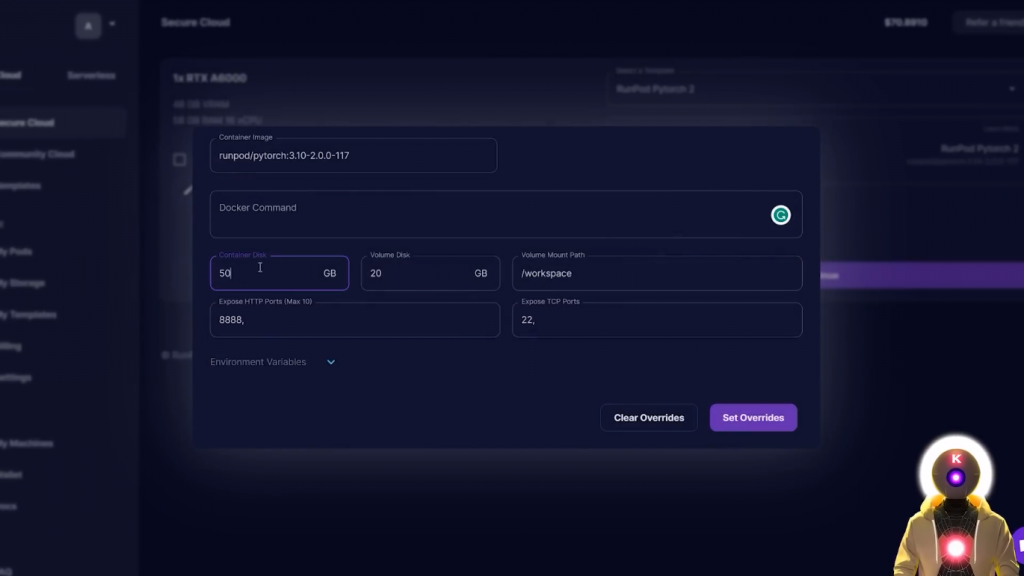Open the Select a Template dropdown
This screenshot has height=576, width=1024.
[815, 88]
